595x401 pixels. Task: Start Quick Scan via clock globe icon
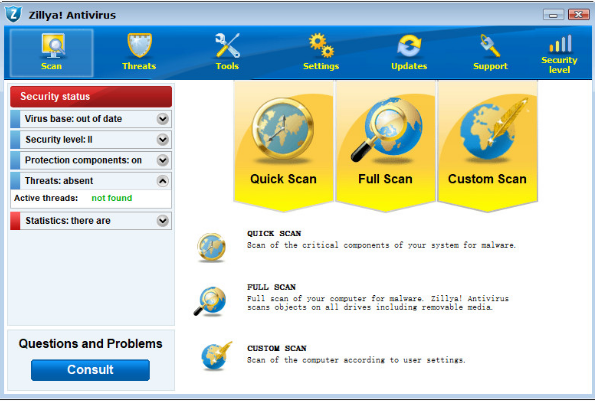(x=283, y=129)
